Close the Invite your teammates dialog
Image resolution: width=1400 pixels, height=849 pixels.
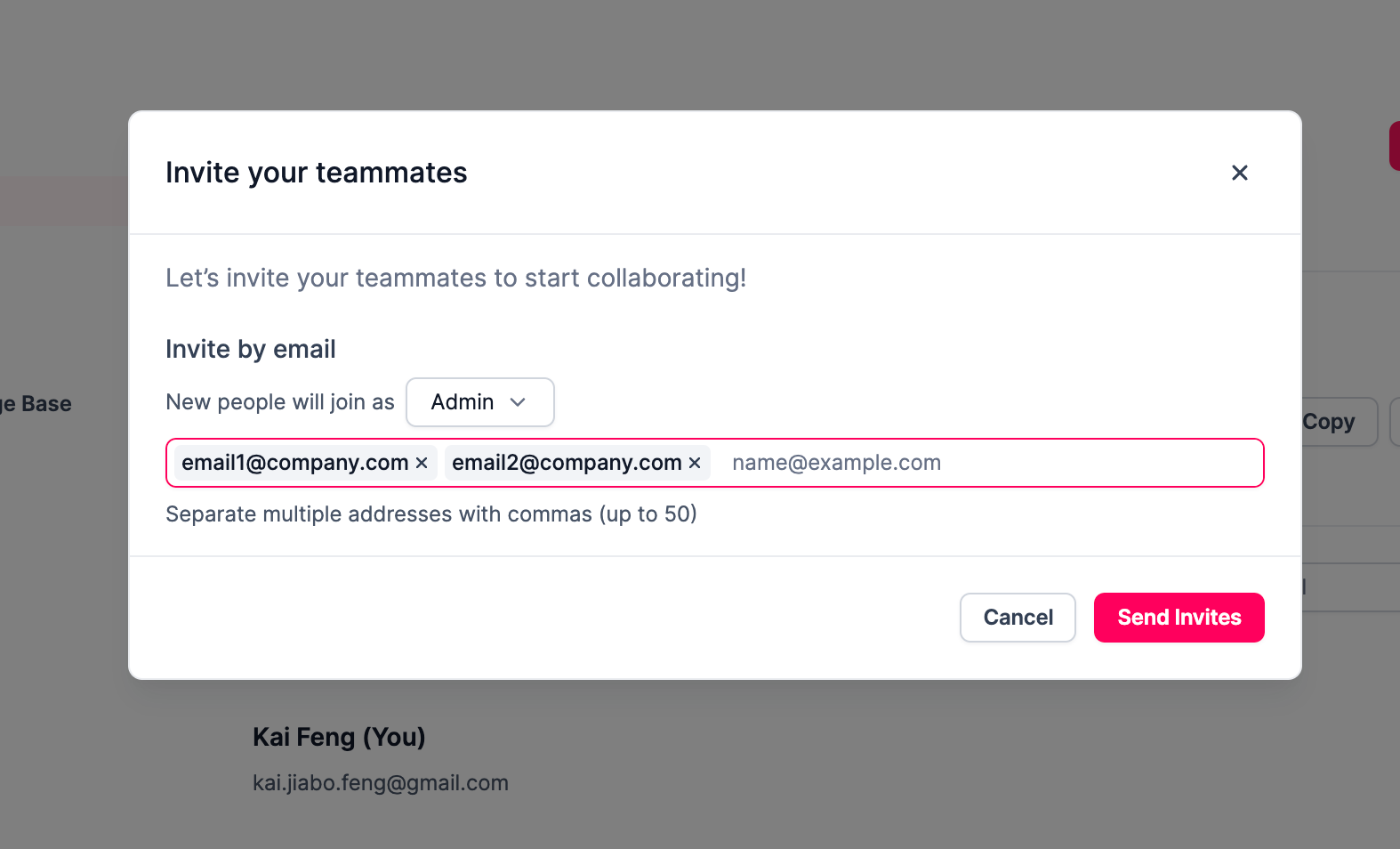pos(1239,173)
